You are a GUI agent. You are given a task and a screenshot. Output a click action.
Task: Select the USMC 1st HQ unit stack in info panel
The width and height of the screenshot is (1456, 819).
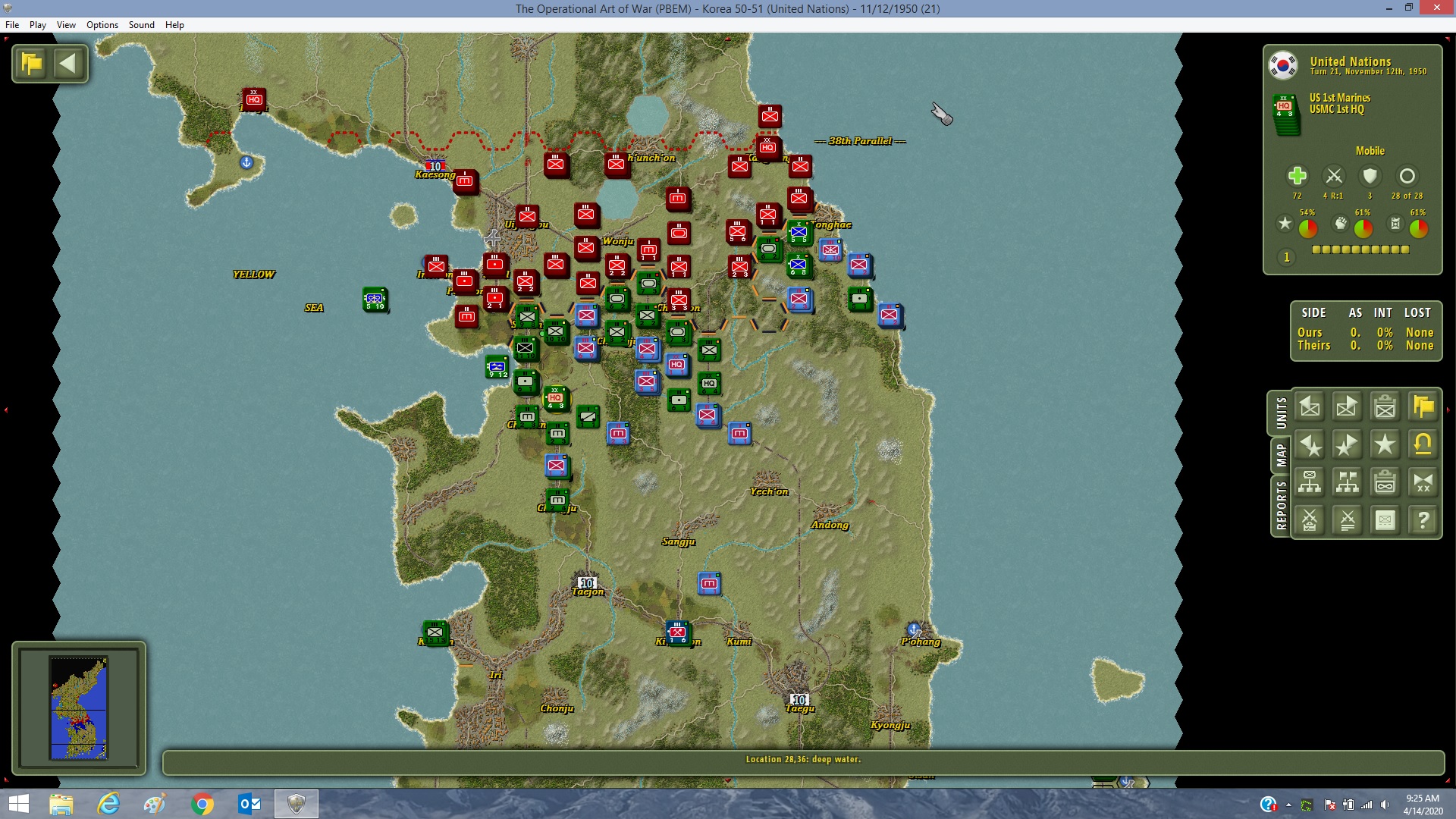(1286, 115)
